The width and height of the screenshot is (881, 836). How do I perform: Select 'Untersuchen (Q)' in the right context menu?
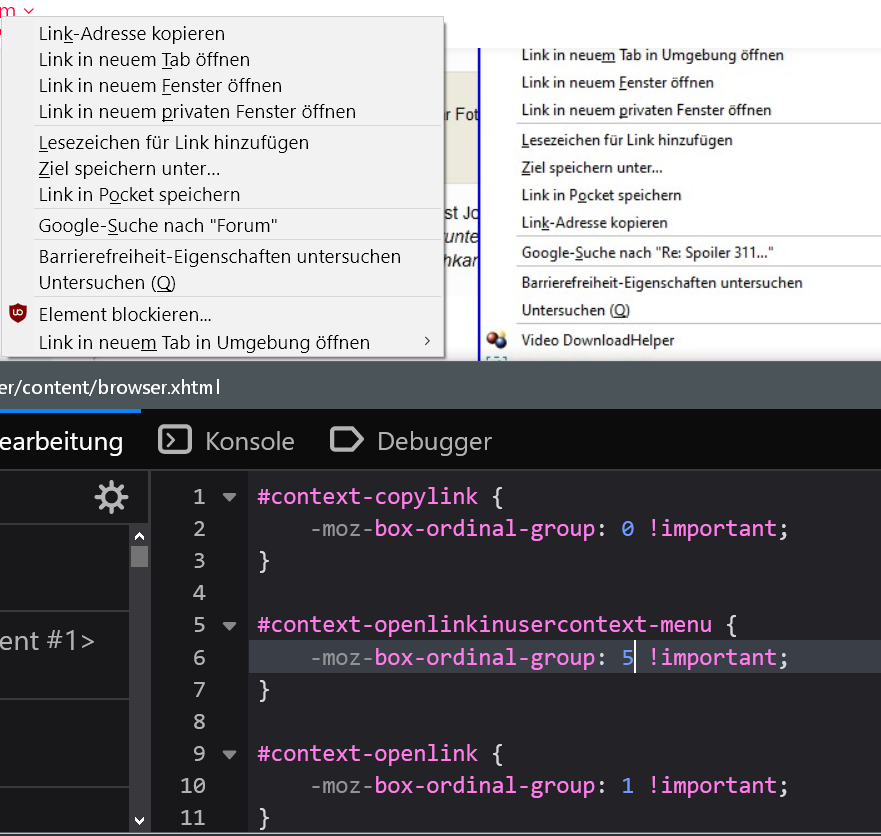tap(576, 310)
